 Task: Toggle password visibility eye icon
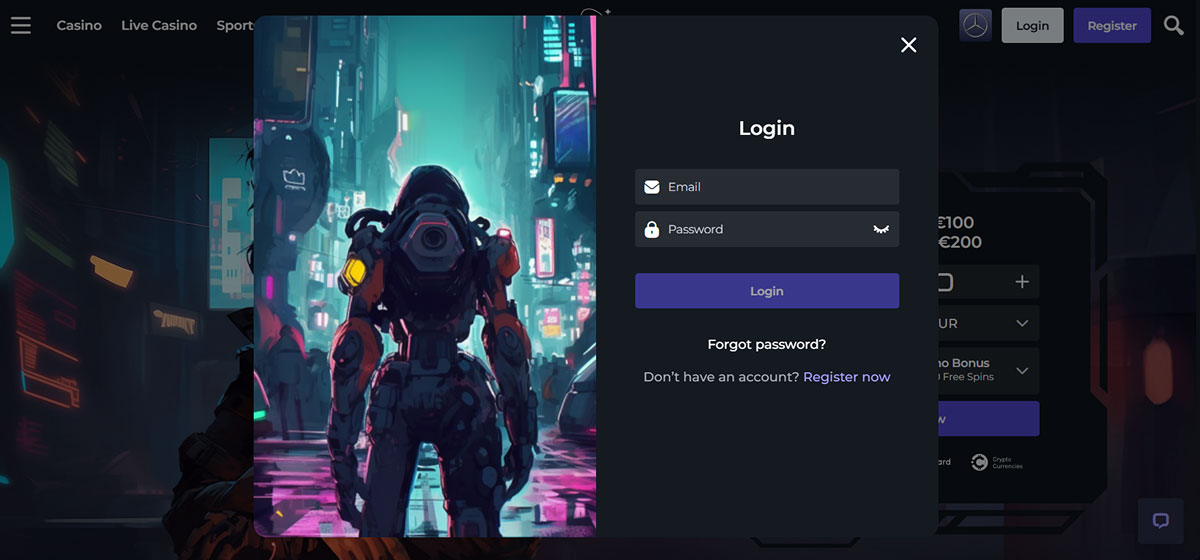pos(881,230)
